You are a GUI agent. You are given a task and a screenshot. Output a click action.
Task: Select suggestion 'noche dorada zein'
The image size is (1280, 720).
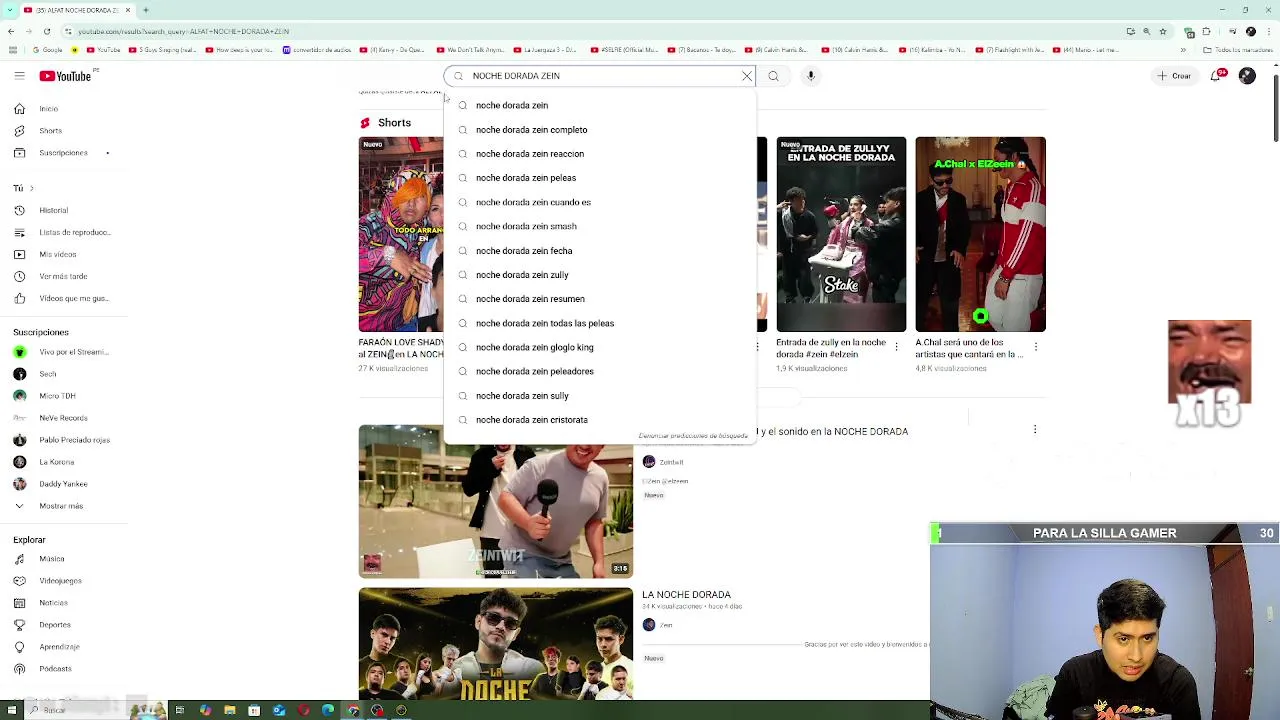pos(600,105)
